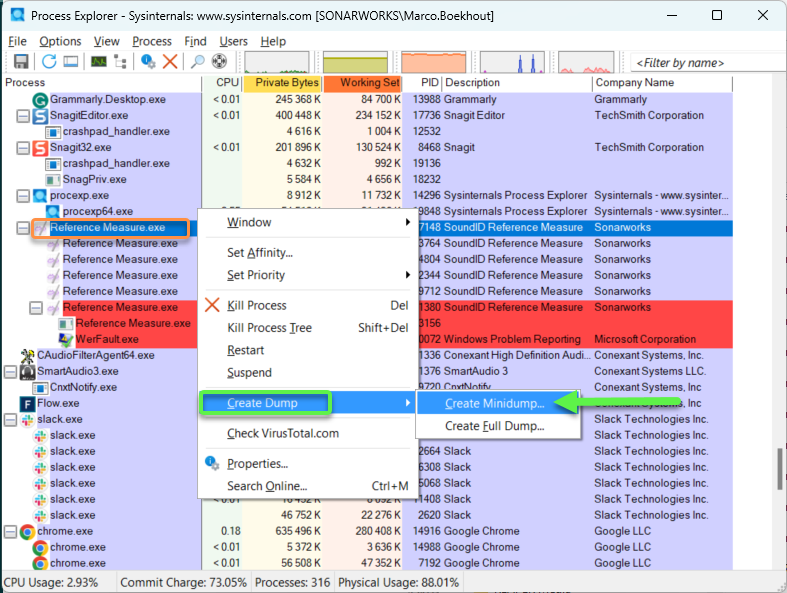This screenshot has width=787, height=593.
Task: Open the File menu
Action: (x=17, y=41)
